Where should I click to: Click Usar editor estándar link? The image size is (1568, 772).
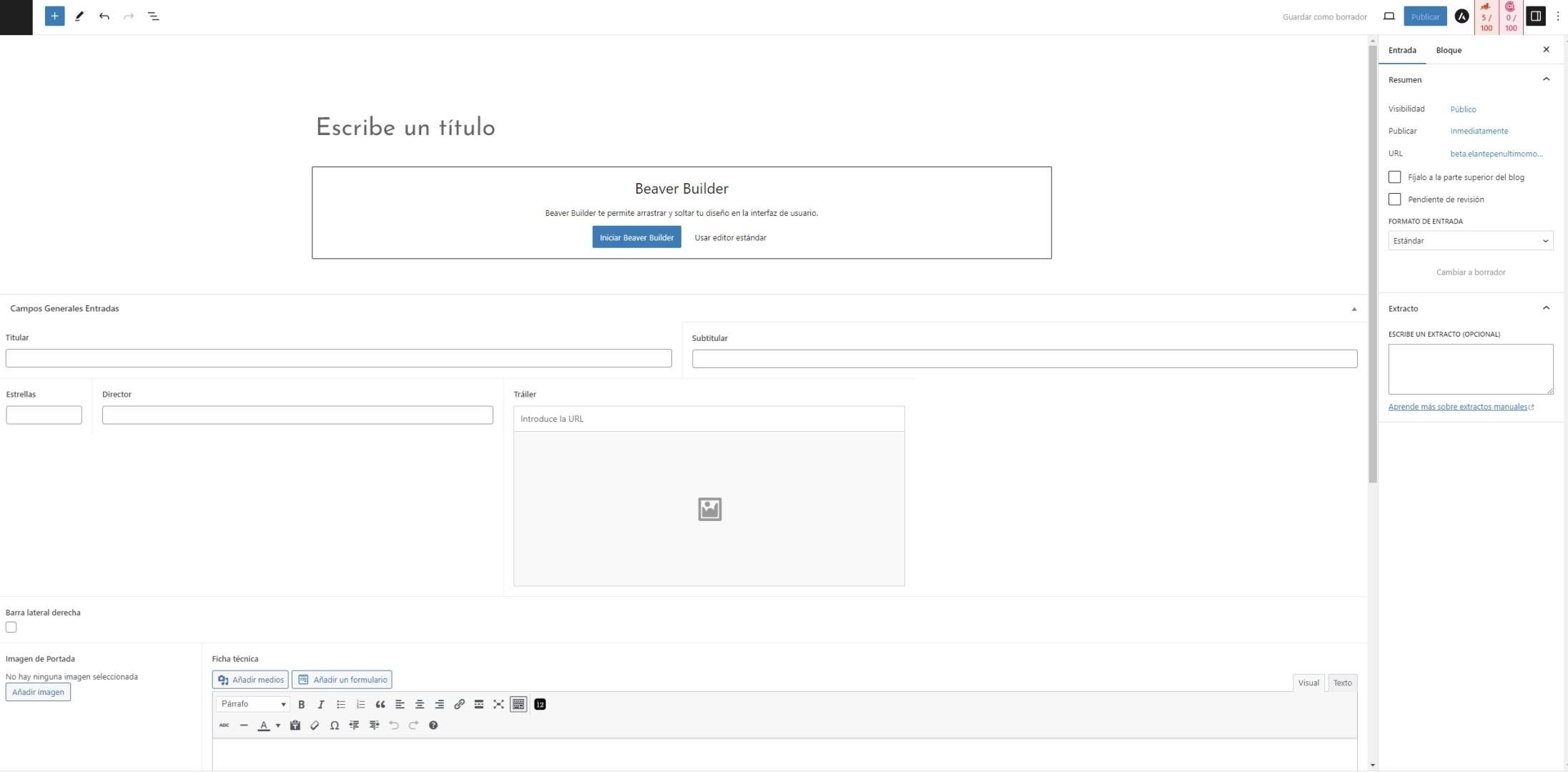[x=730, y=237]
